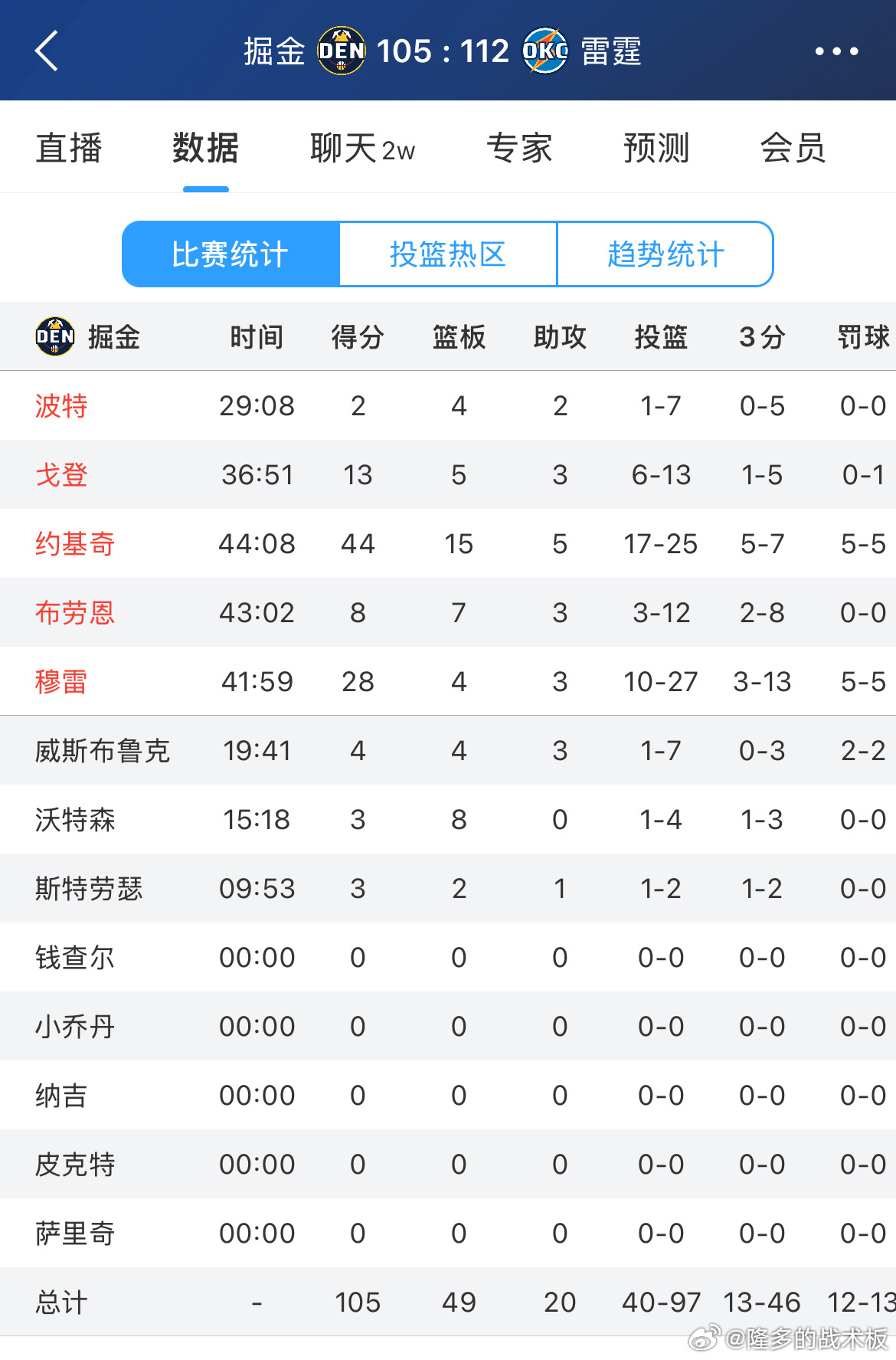896x1360 pixels.
Task: Open the 预测 tab
Action: click(x=656, y=148)
